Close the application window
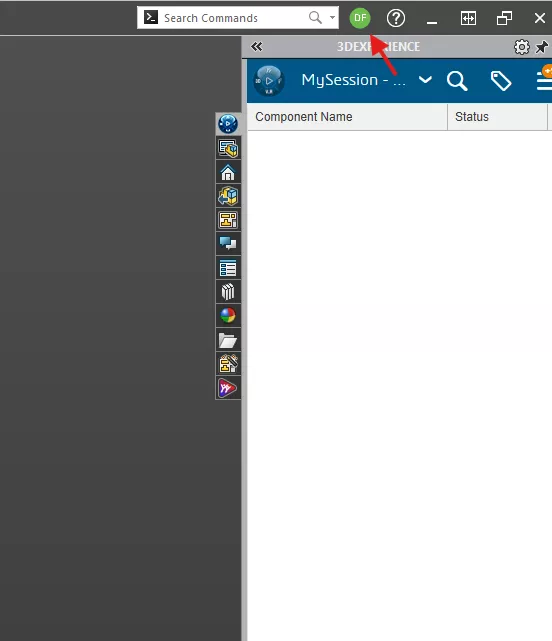The height and width of the screenshot is (641, 552). click(540, 18)
